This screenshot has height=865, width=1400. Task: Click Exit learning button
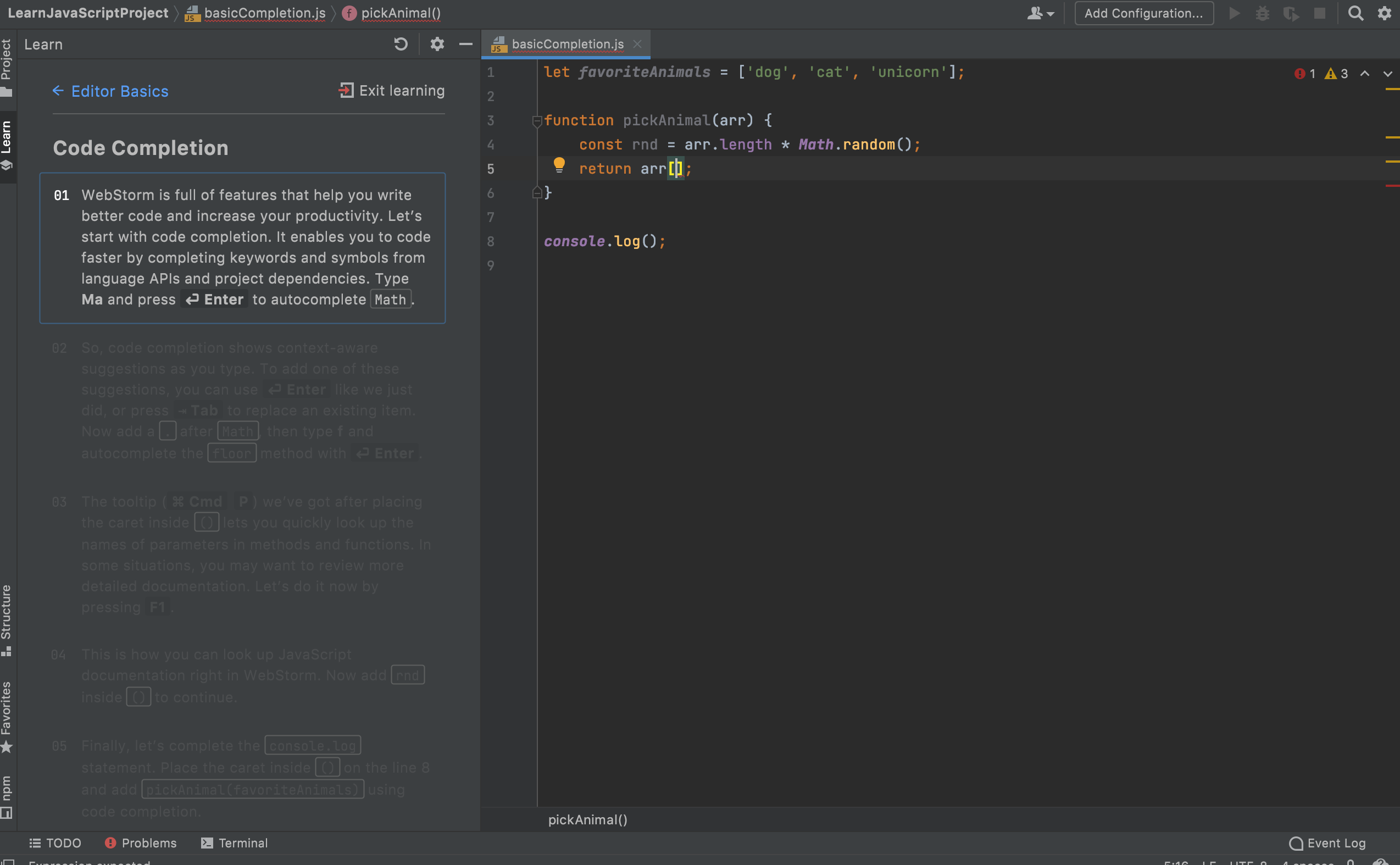pos(392,90)
